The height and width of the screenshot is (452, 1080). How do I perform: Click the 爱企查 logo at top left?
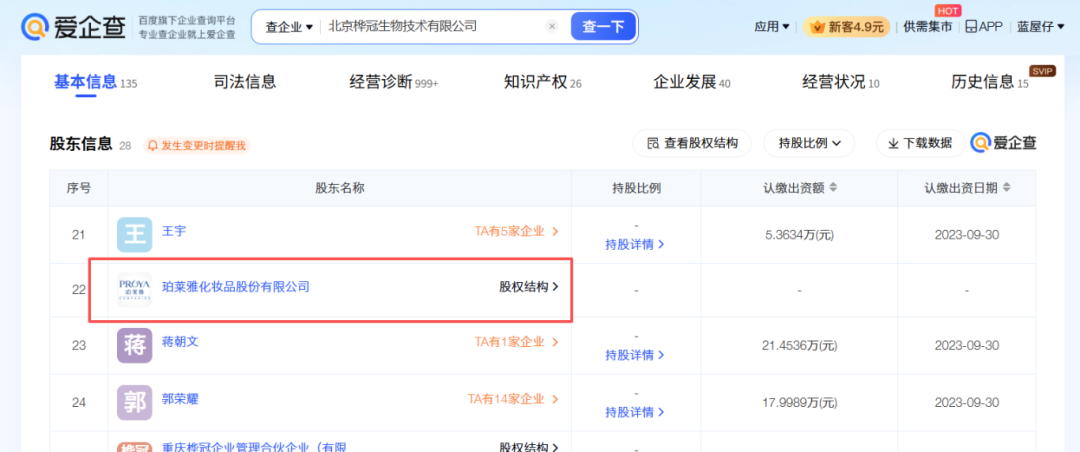74,27
